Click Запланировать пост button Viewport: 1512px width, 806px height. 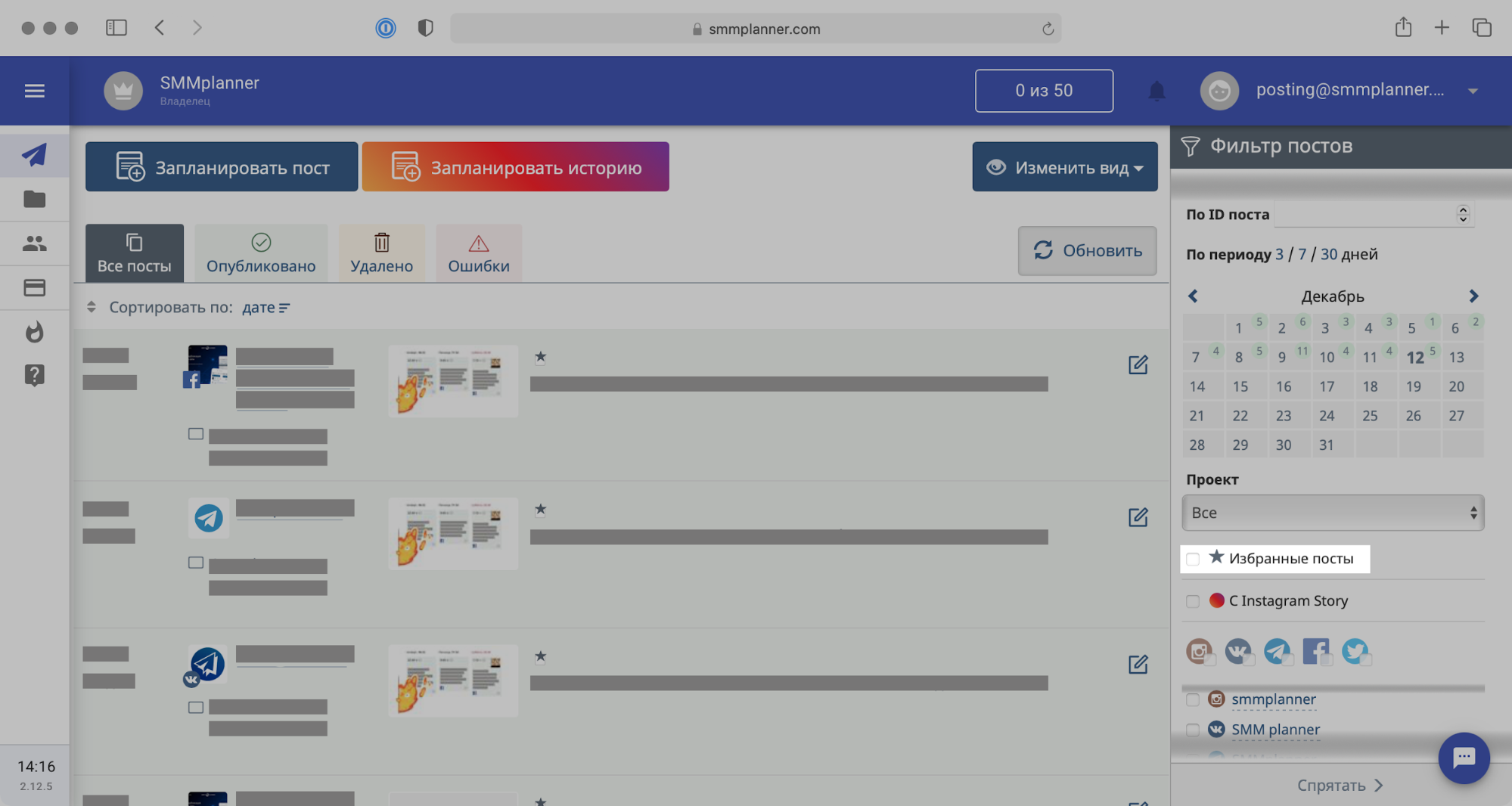click(x=222, y=167)
